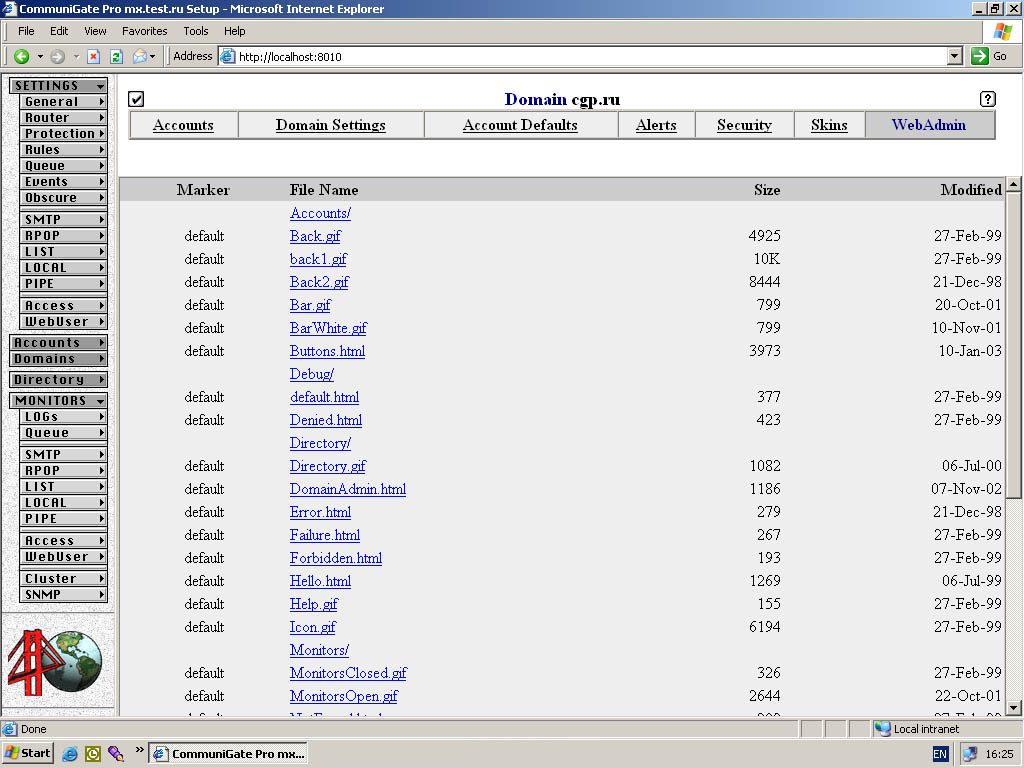This screenshot has height=768, width=1024.
Task: Click the grey Forward arrow button
Action: point(57,57)
